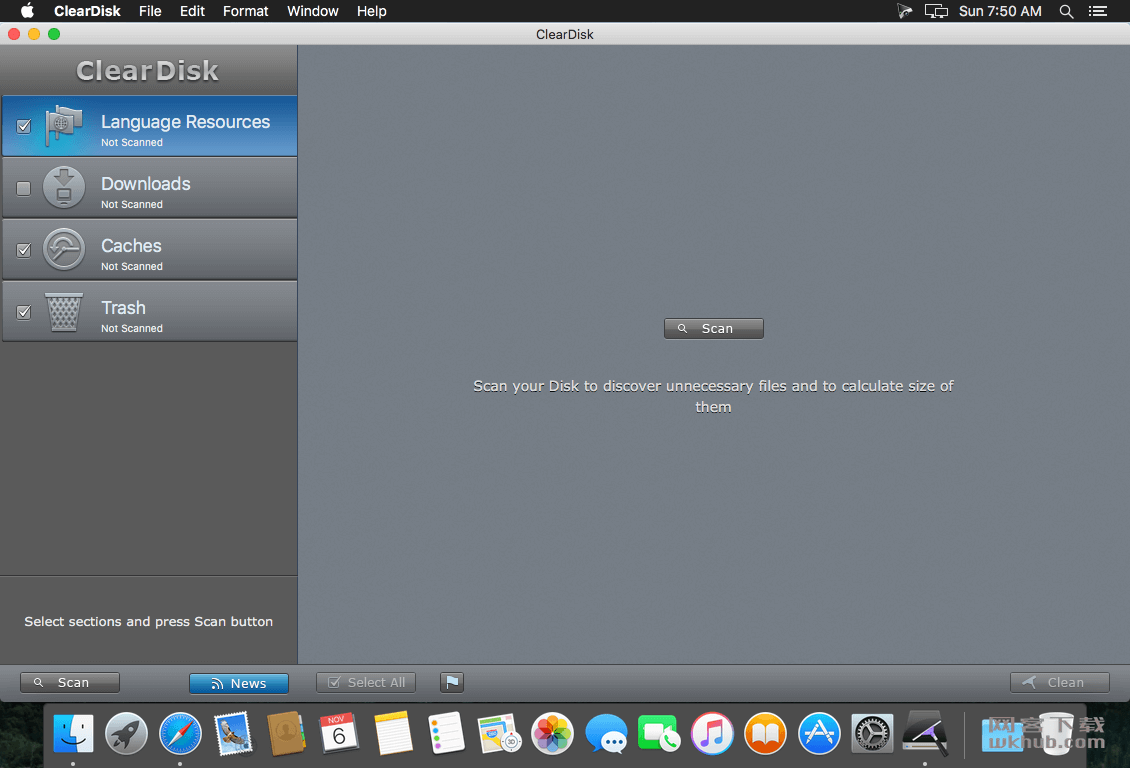The width and height of the screenshot is (1130, 768).
Task: Uncheck the Trash checkbox
Action: (24, 312)
